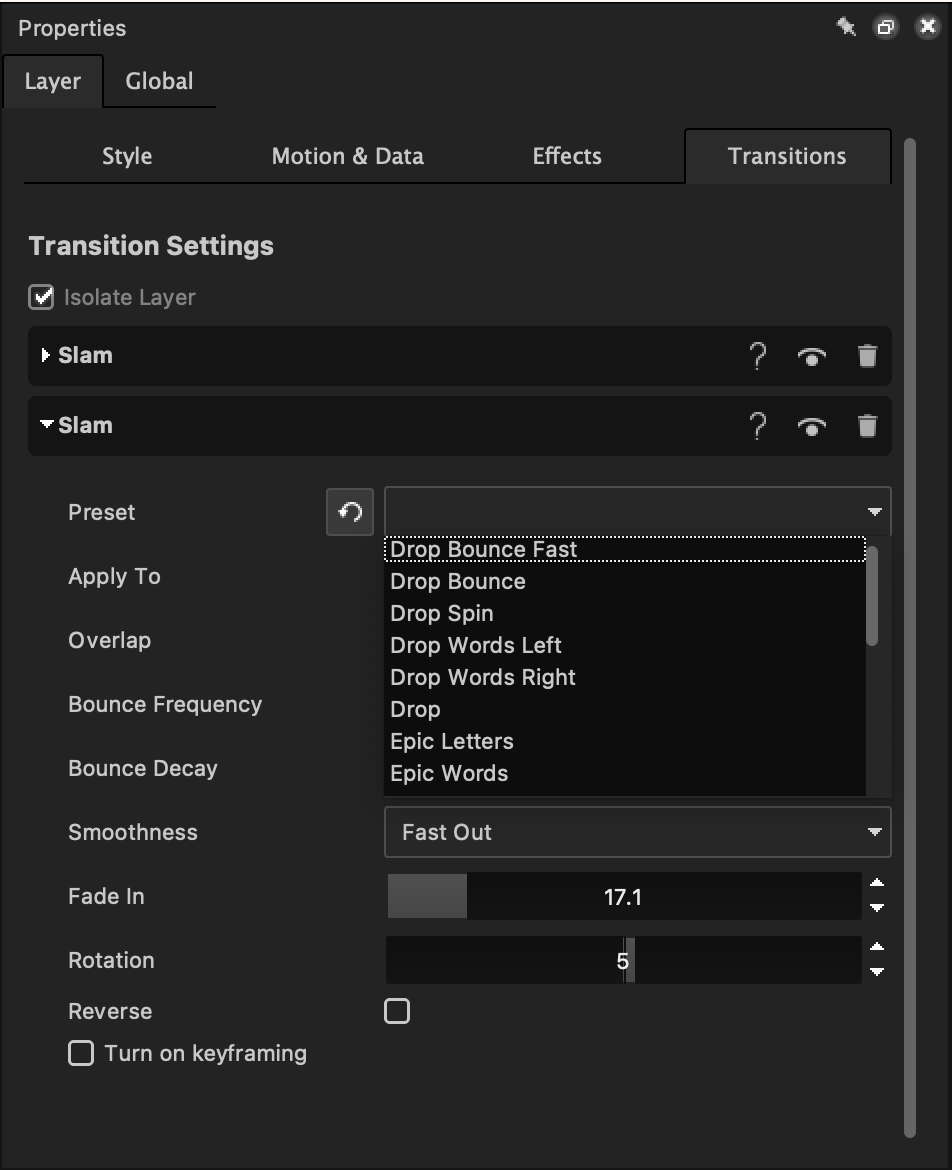Image resolution: width=952 pixels, height=1170 pixels.
Task: Click the Rotation slider showing 5
Action: [x=624, y=960]
